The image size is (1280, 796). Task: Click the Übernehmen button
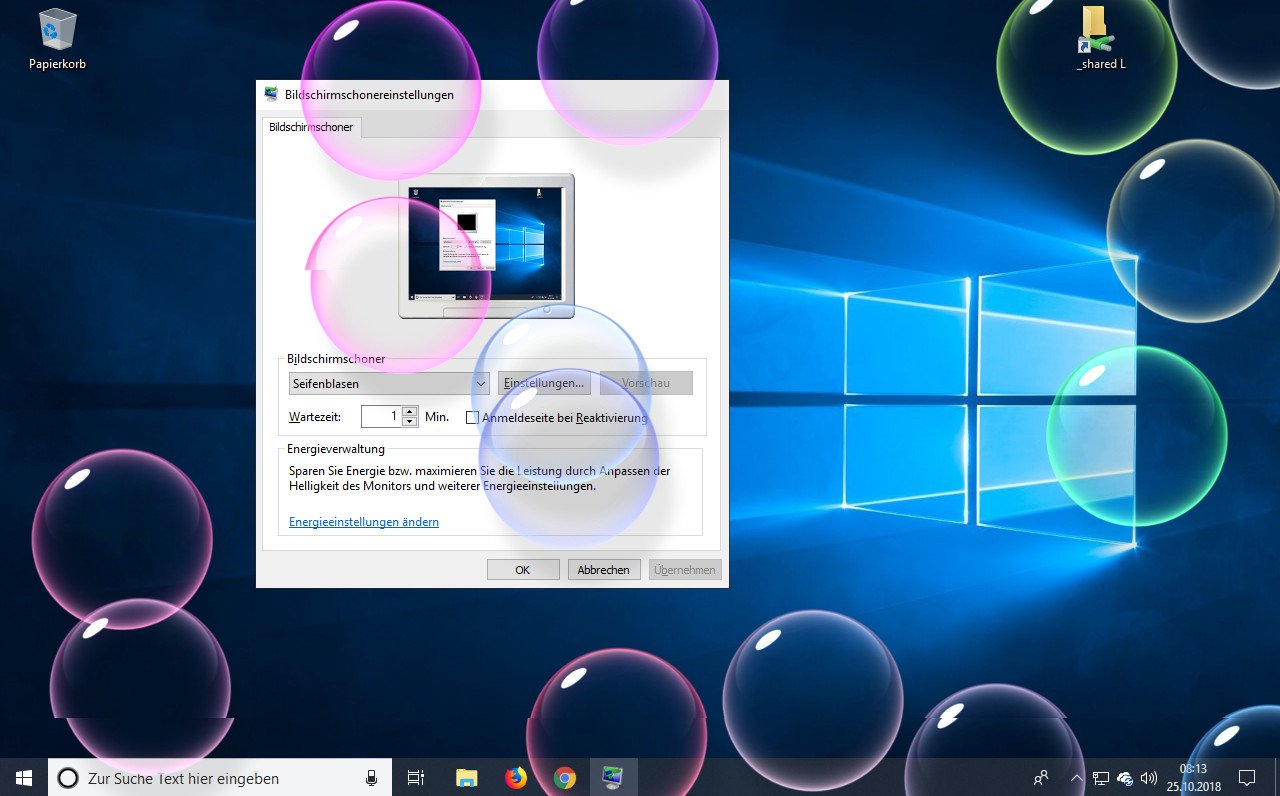[x=685, y=569]
